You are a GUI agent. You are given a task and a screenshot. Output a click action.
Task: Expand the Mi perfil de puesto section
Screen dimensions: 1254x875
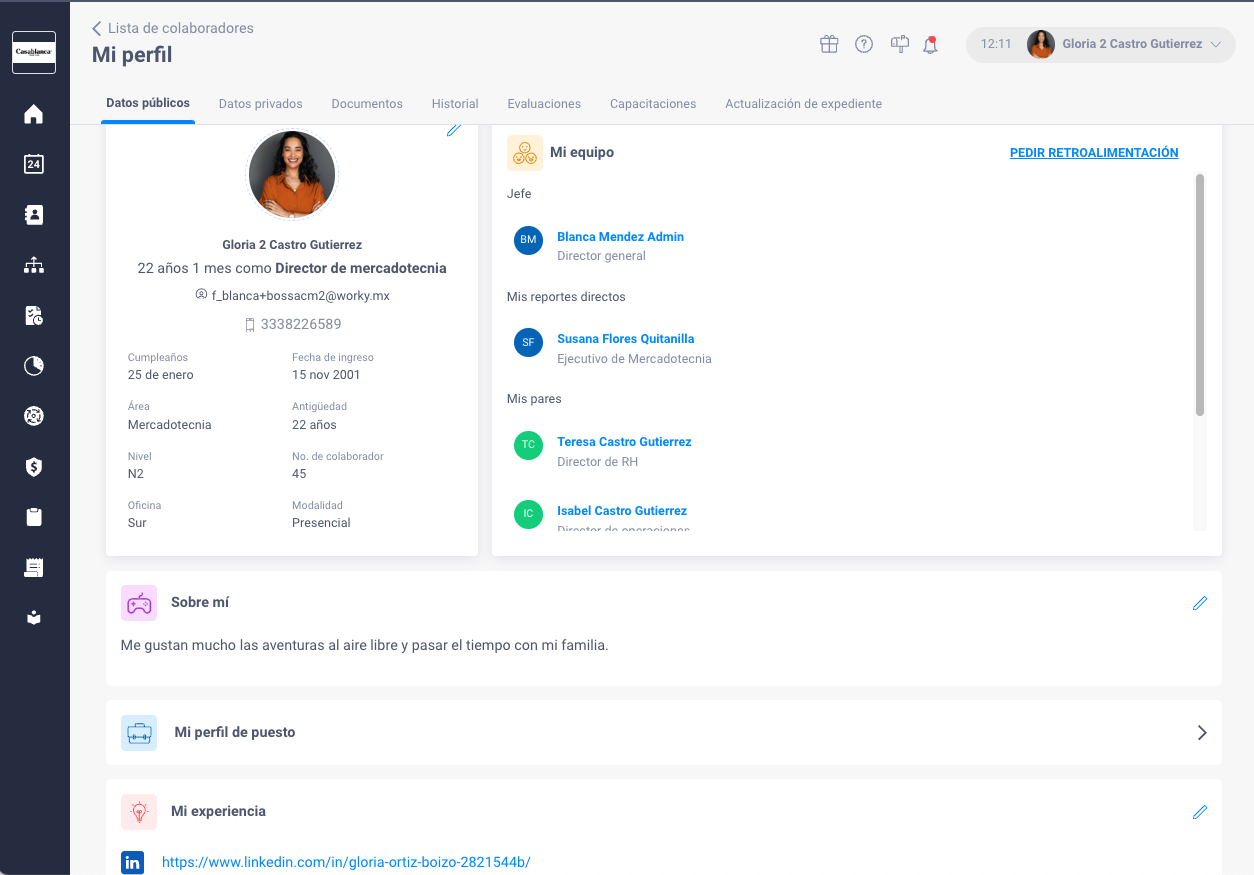point(664,732)
